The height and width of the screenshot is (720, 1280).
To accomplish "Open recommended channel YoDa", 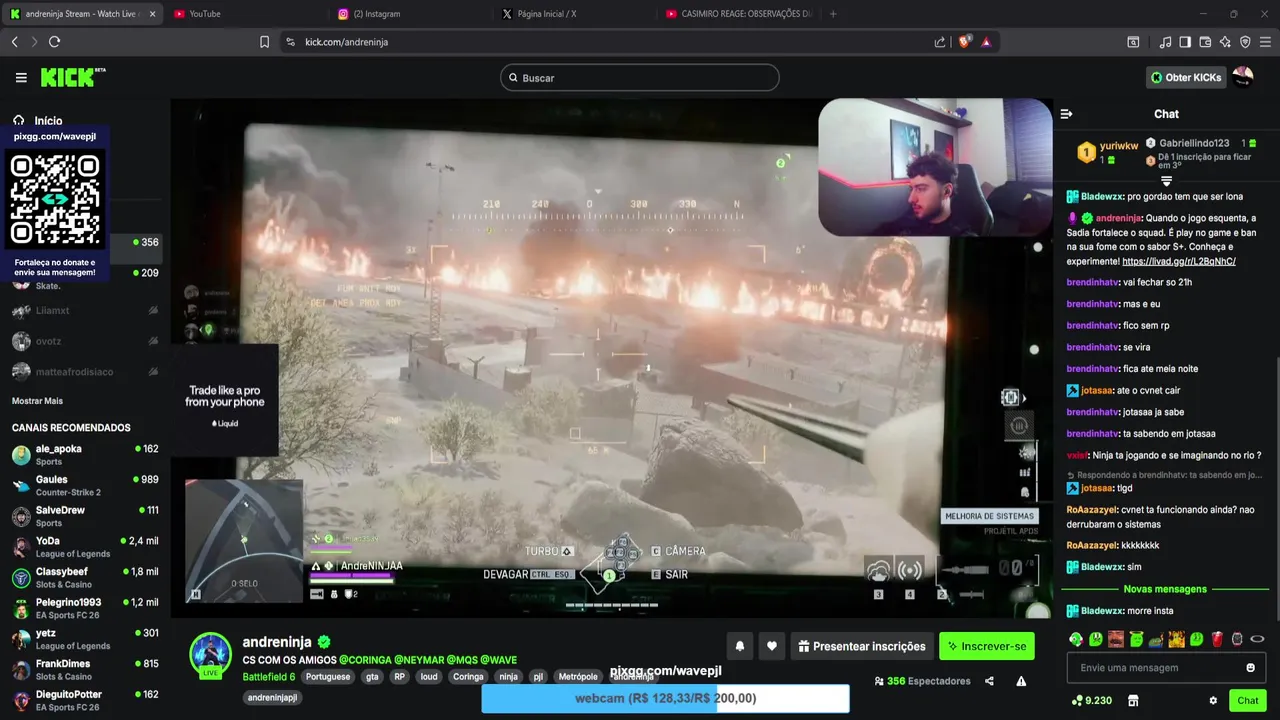I will [85, 547].
